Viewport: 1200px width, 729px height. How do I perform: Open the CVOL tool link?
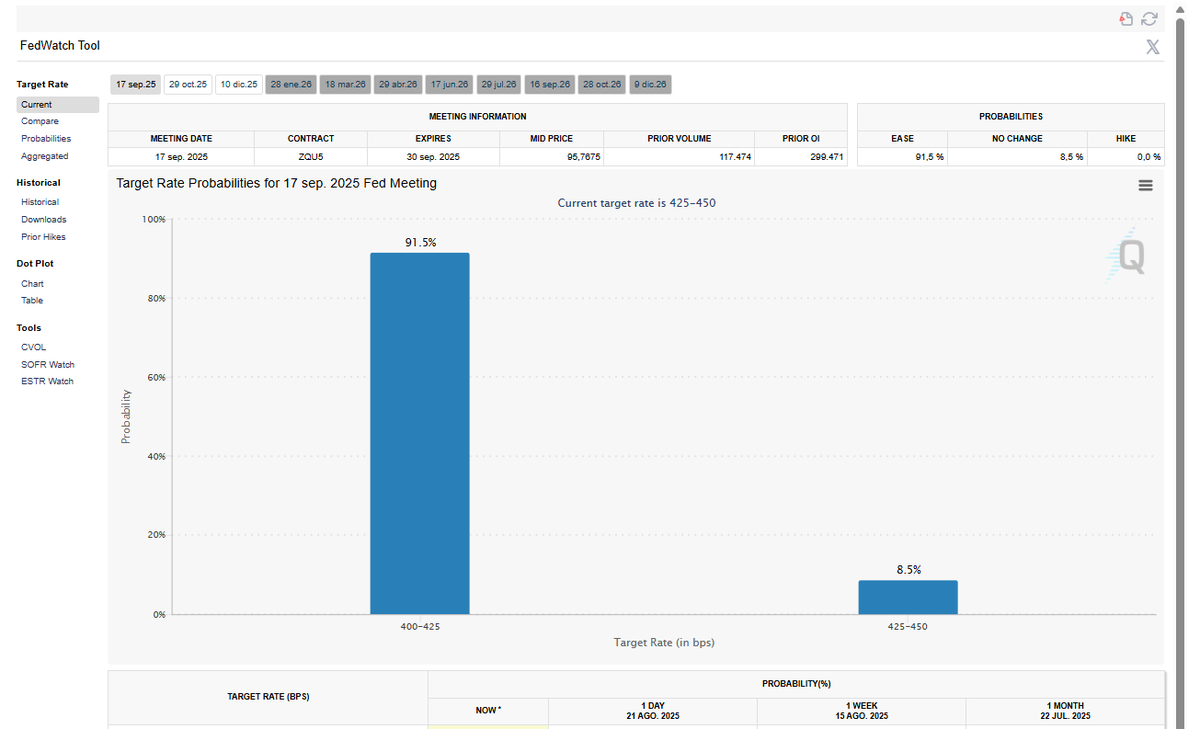(33, 347)
